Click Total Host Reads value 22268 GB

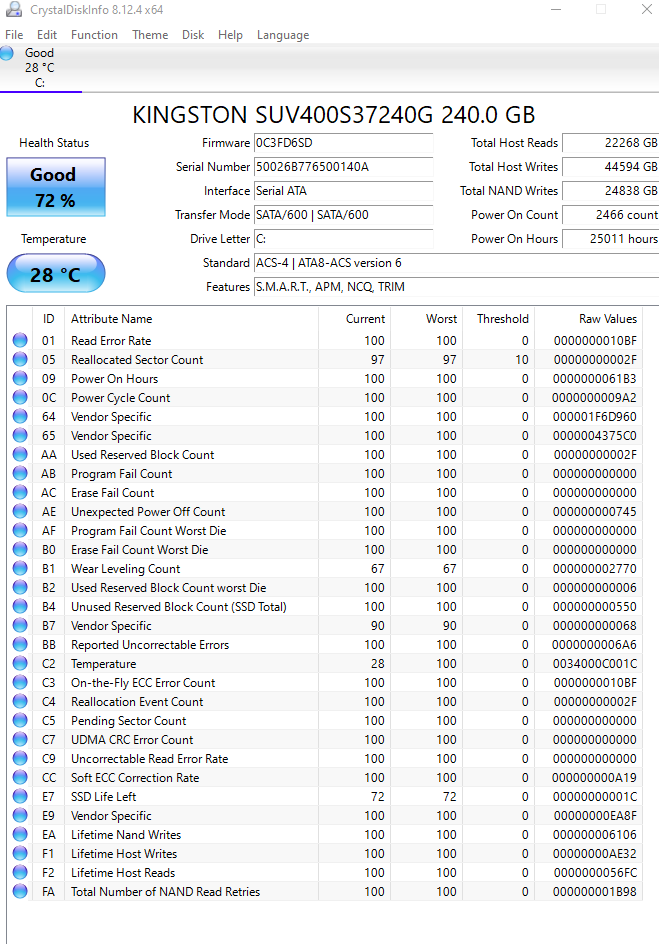tap(610, 143)
